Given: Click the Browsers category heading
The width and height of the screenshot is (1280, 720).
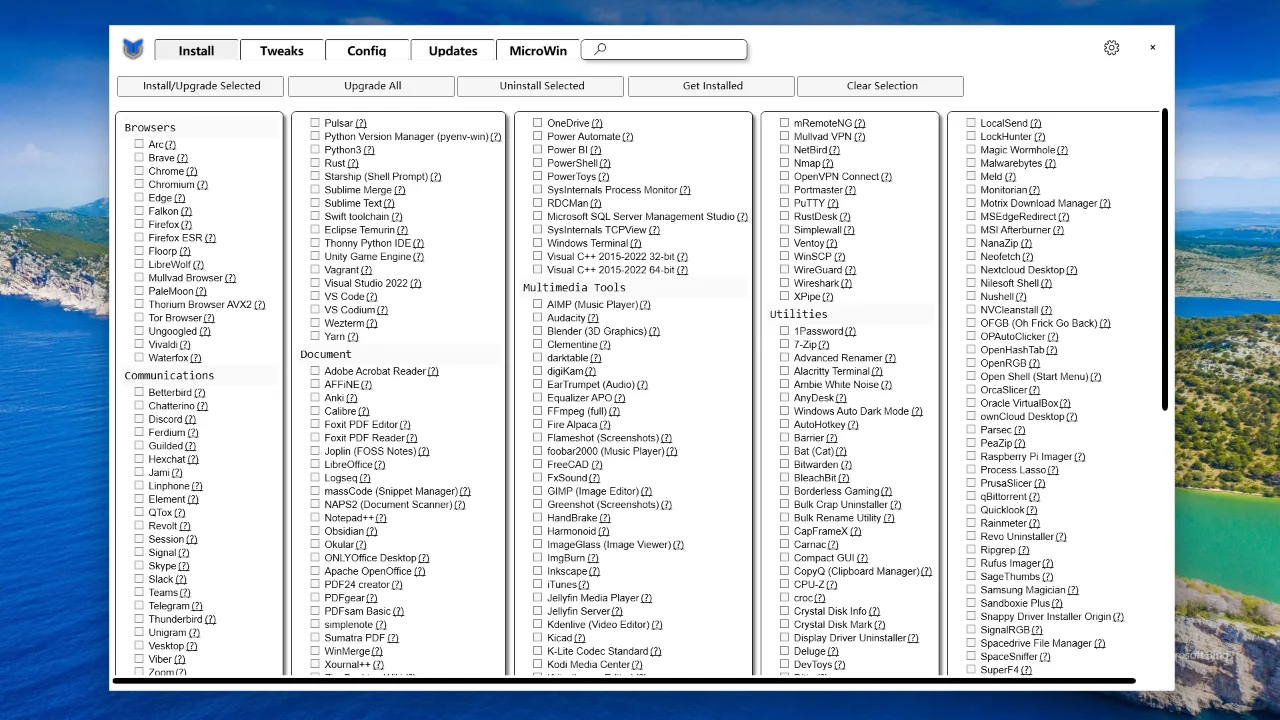Looking at the screenshot, I should [150, 128].
